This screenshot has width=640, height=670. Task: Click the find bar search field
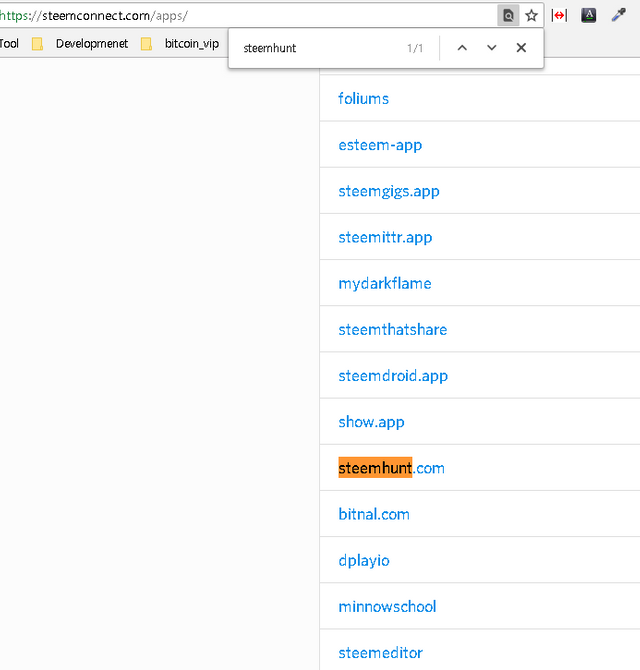pos(320,48)
